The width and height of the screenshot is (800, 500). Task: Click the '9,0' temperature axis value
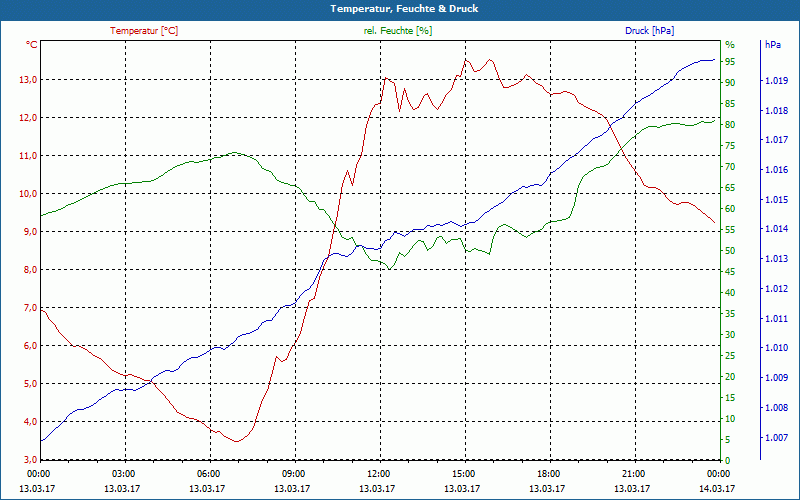[x=31, y=232]
